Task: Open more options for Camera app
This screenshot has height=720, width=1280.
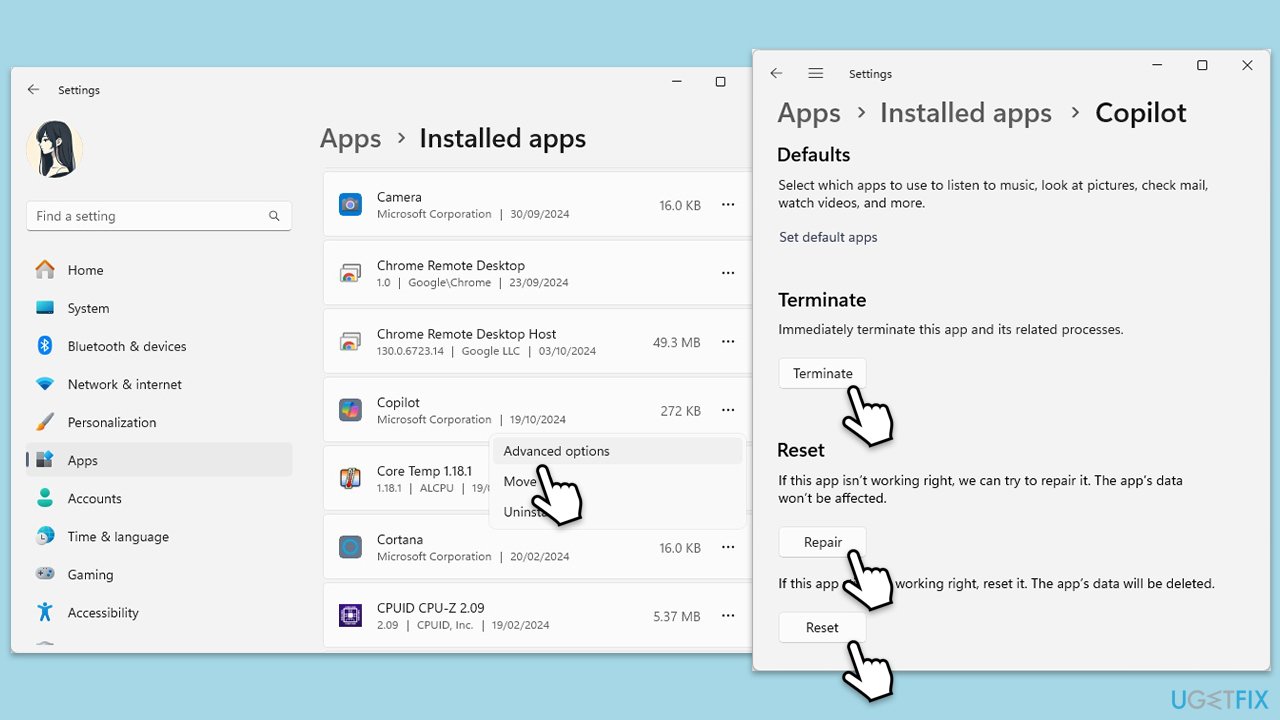Action: [728, 205]
